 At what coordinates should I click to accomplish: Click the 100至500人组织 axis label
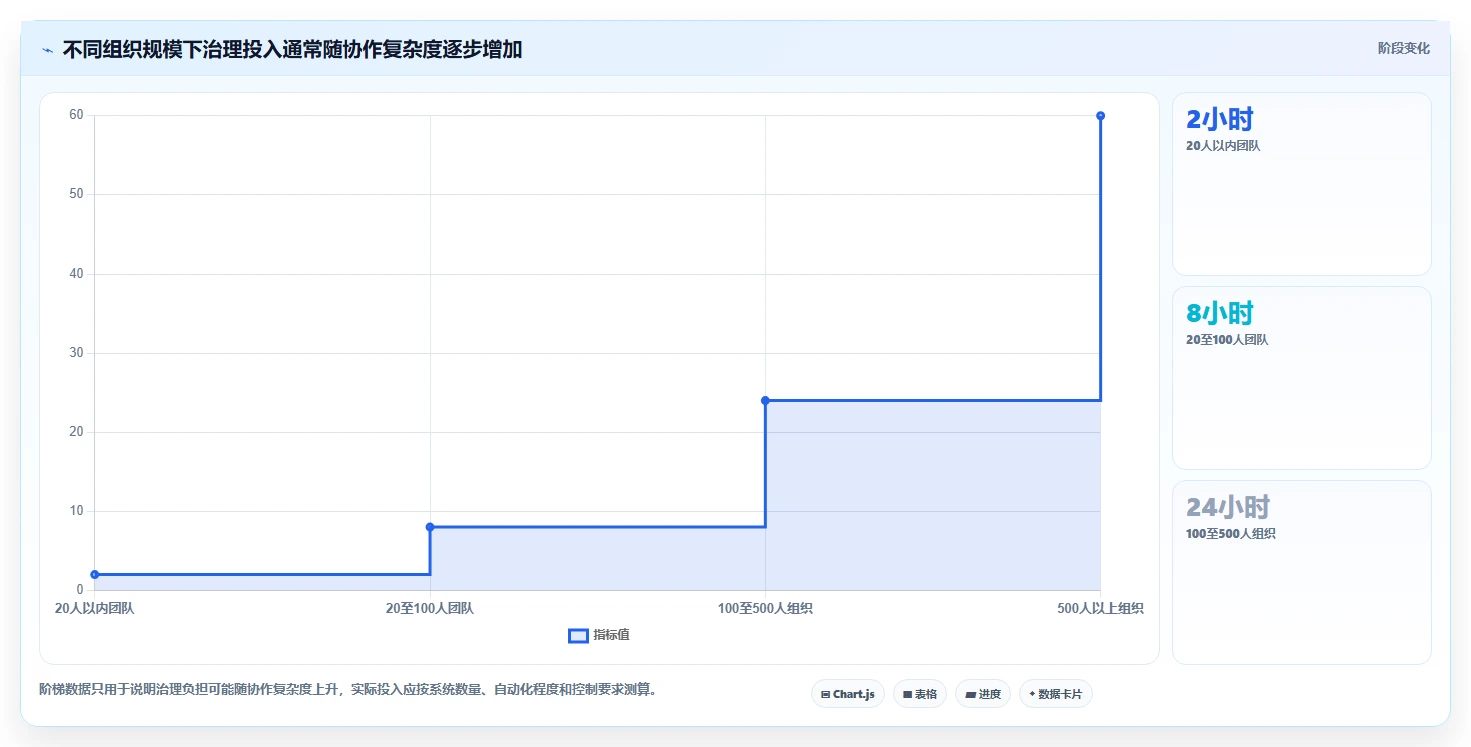tap(765, 608)
